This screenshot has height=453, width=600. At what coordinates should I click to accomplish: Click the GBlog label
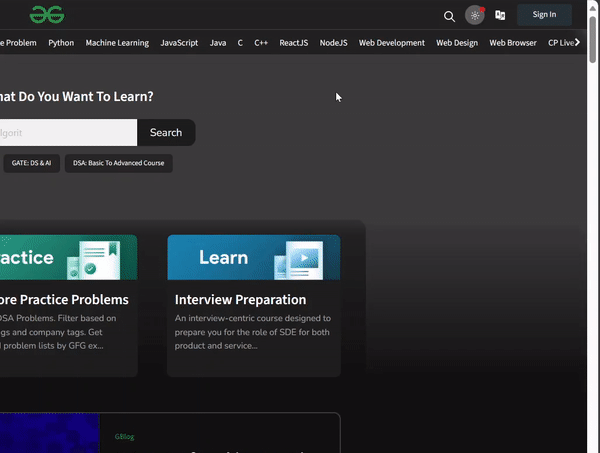pyautogui.click(x=124, y=437)
